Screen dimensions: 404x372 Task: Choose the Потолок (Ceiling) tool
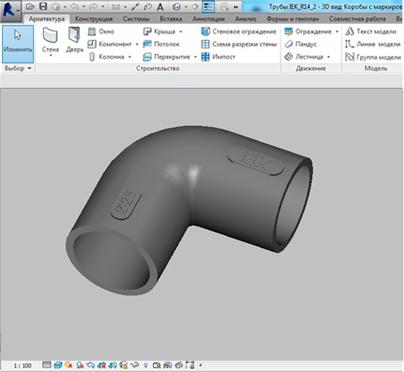click(161, 44)
